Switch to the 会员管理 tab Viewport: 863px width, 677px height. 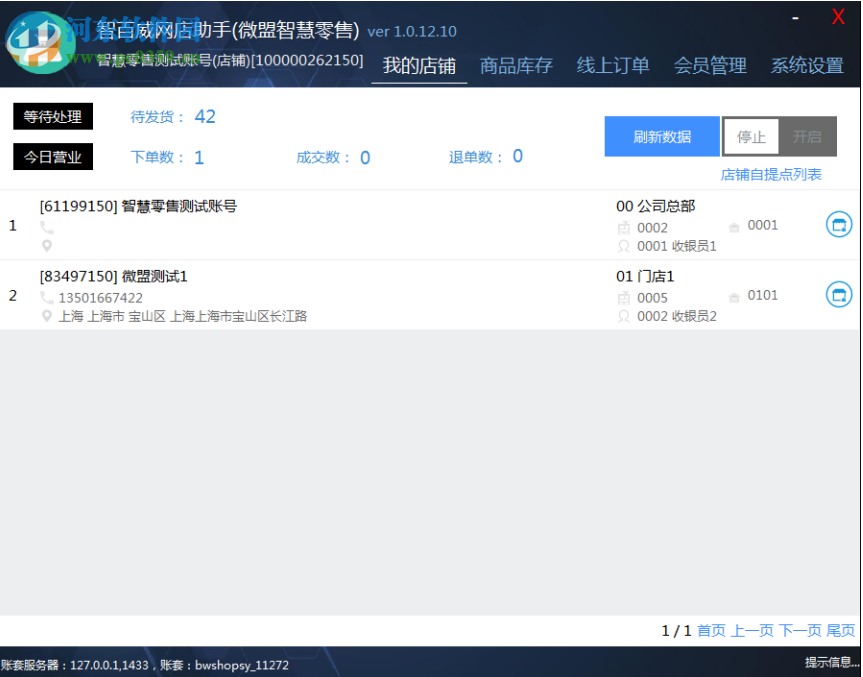709,65
